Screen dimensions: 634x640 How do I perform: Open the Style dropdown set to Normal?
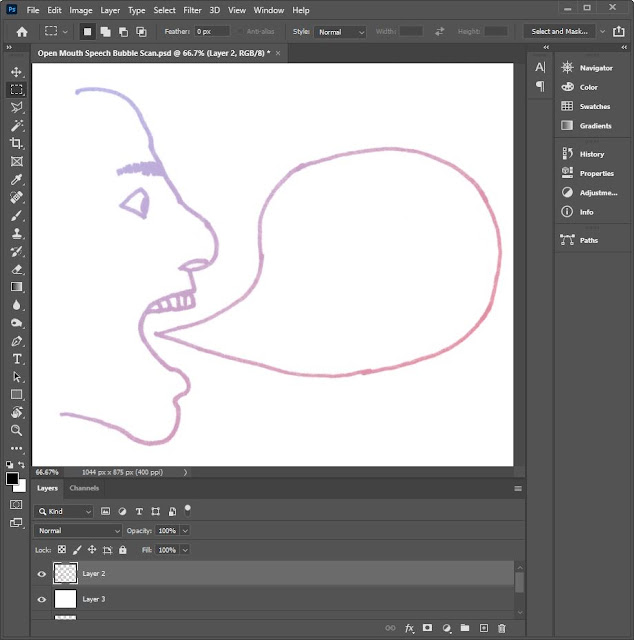point(340,32)
